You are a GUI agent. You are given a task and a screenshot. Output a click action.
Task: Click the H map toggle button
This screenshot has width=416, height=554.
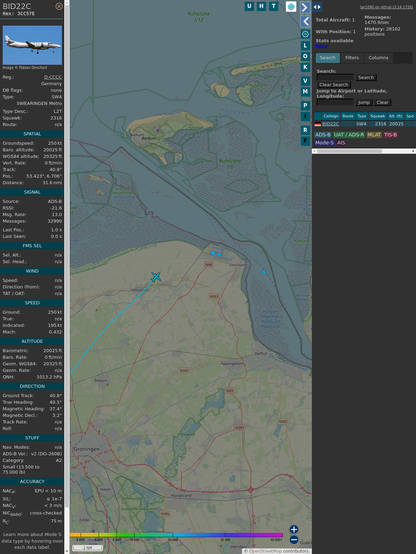tap(261, 6)
